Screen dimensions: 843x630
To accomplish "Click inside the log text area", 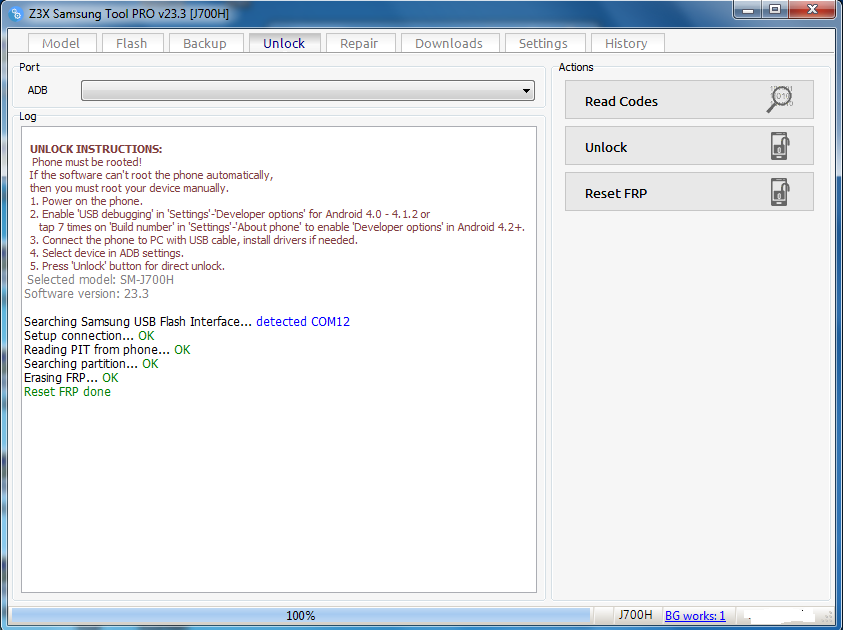I will click(x=280, y=480).
